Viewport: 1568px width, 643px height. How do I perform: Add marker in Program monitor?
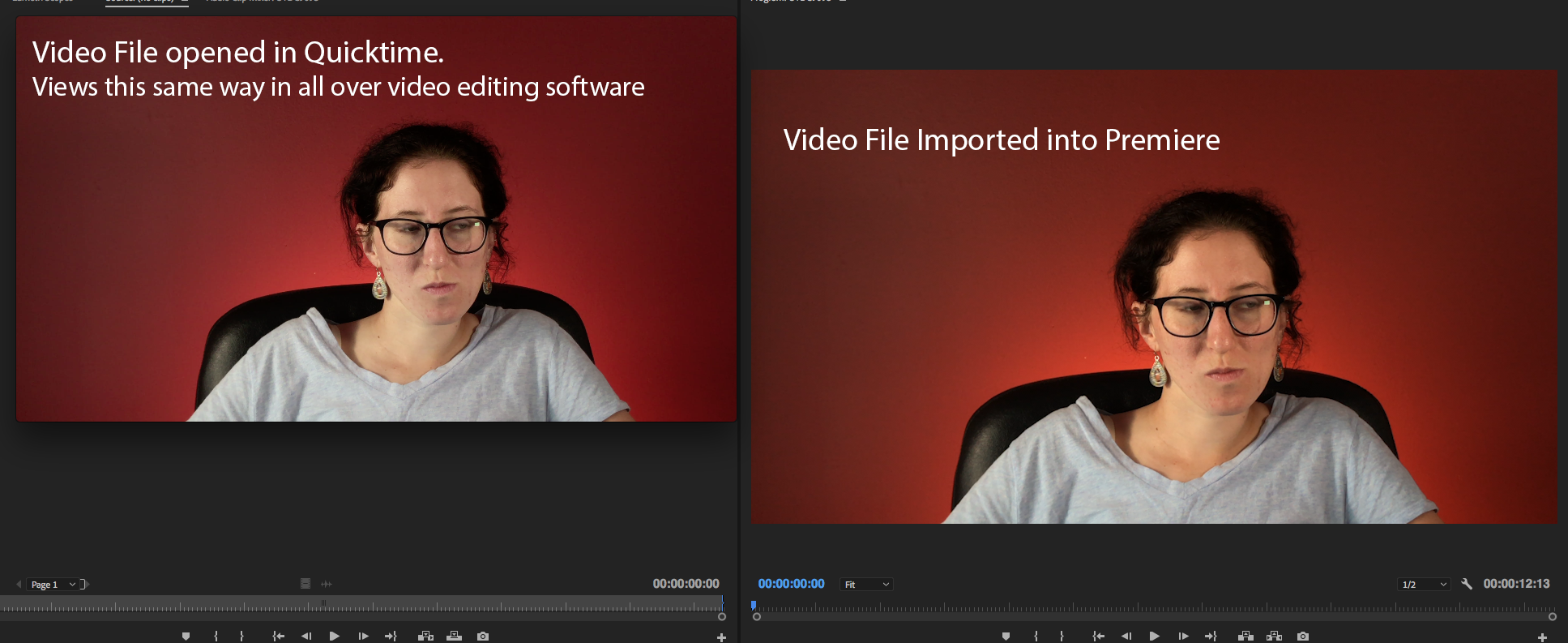pyautogui.click(x=1006, y=637)
